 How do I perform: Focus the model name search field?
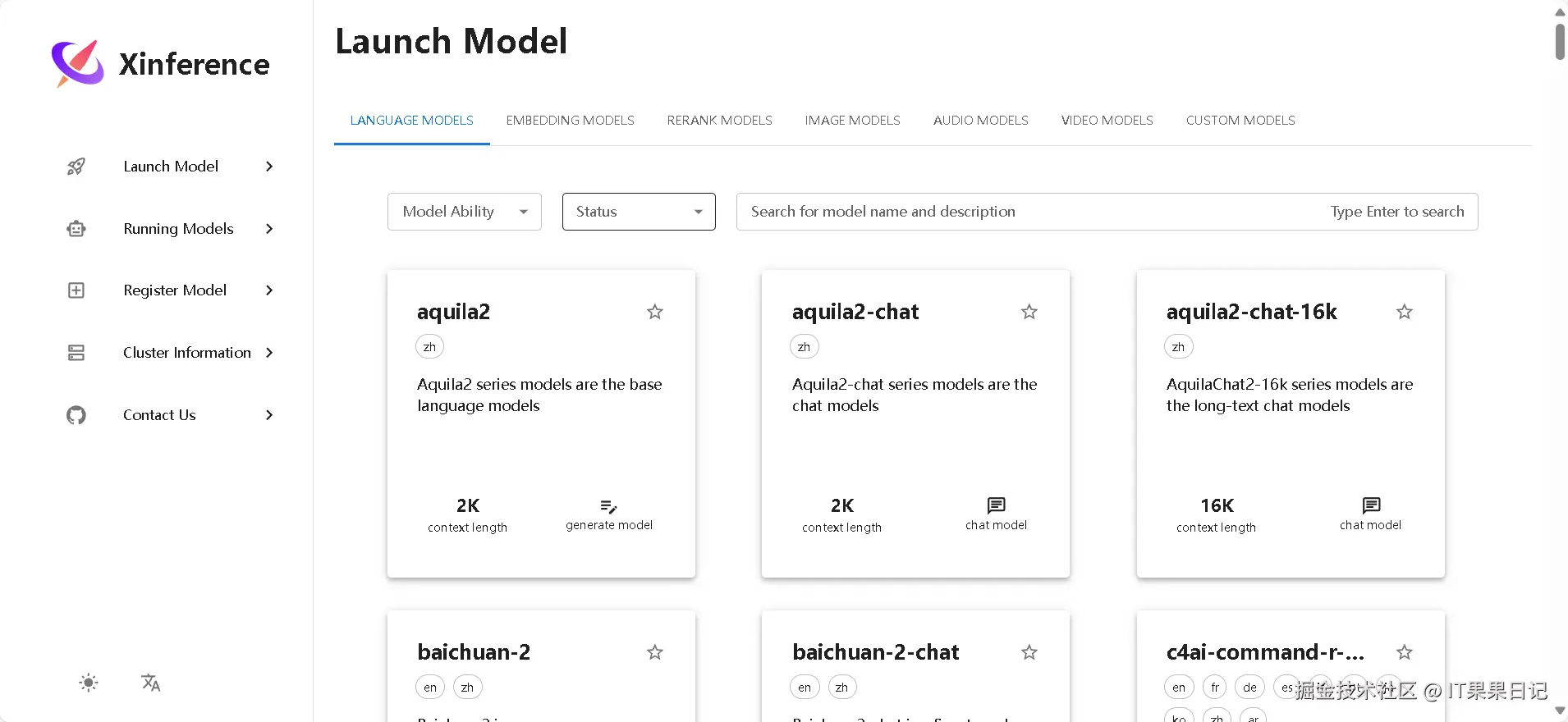pos(1107,212)
